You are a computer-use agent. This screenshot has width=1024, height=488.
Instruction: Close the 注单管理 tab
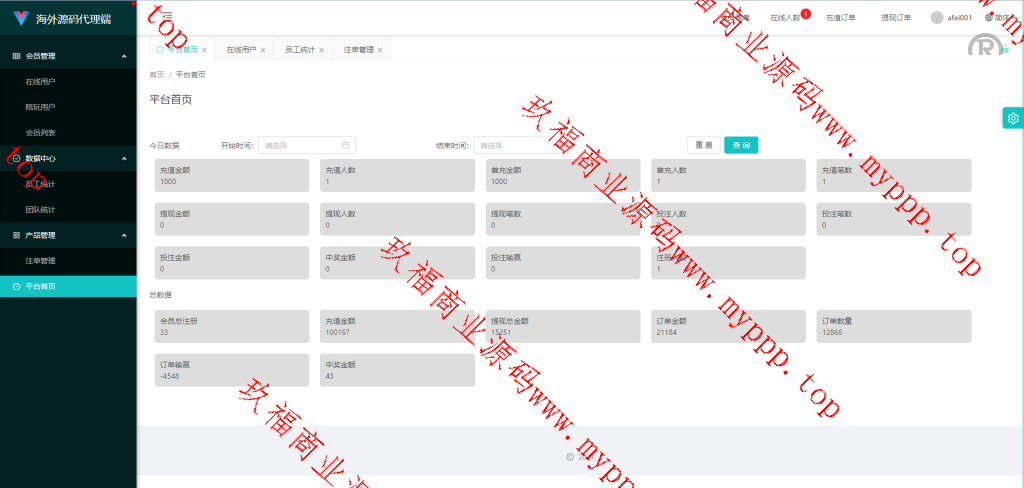click(381, 50)
